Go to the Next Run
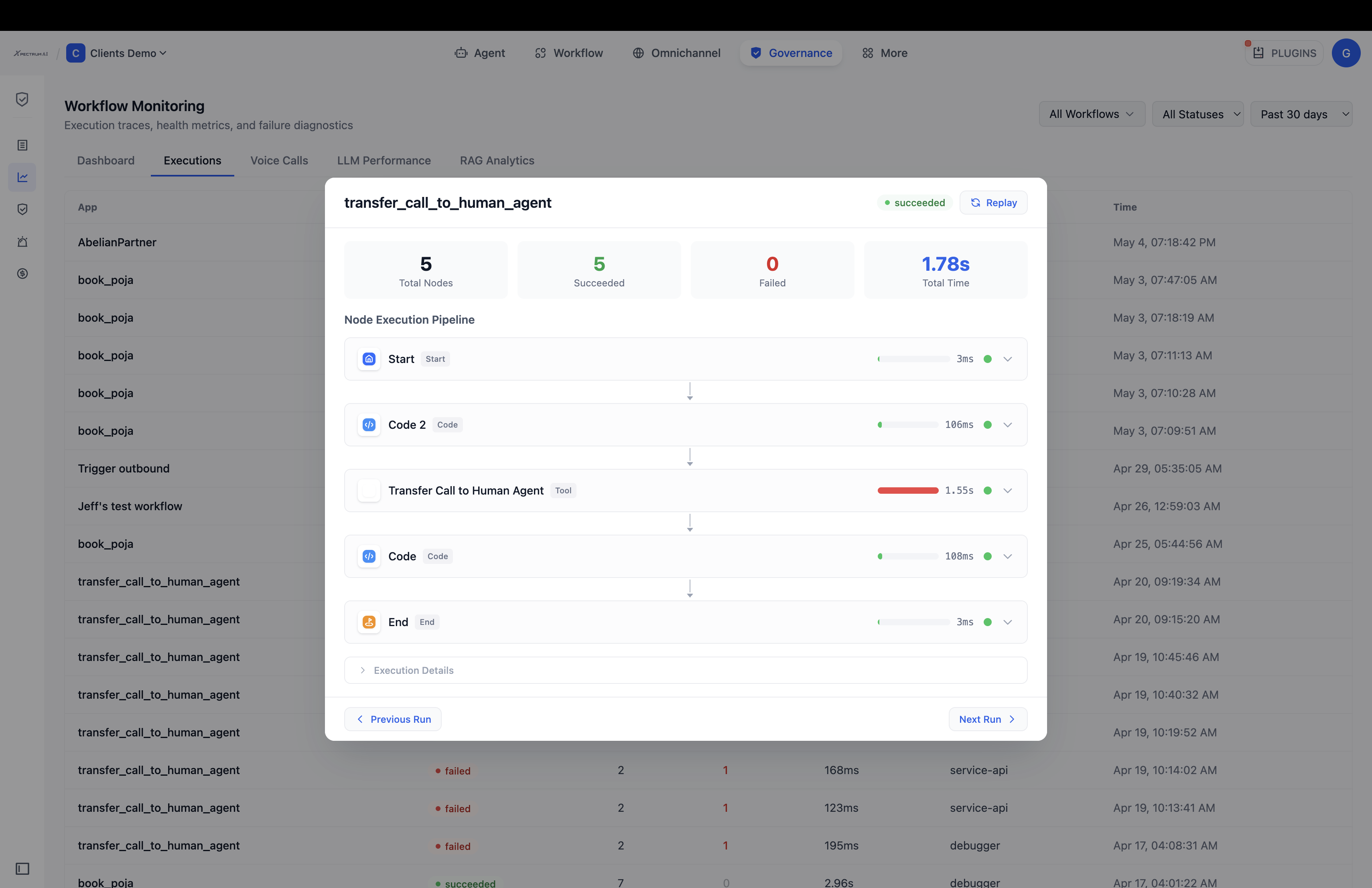This screenshot has width=1372, height=888. tap(988, 719)
